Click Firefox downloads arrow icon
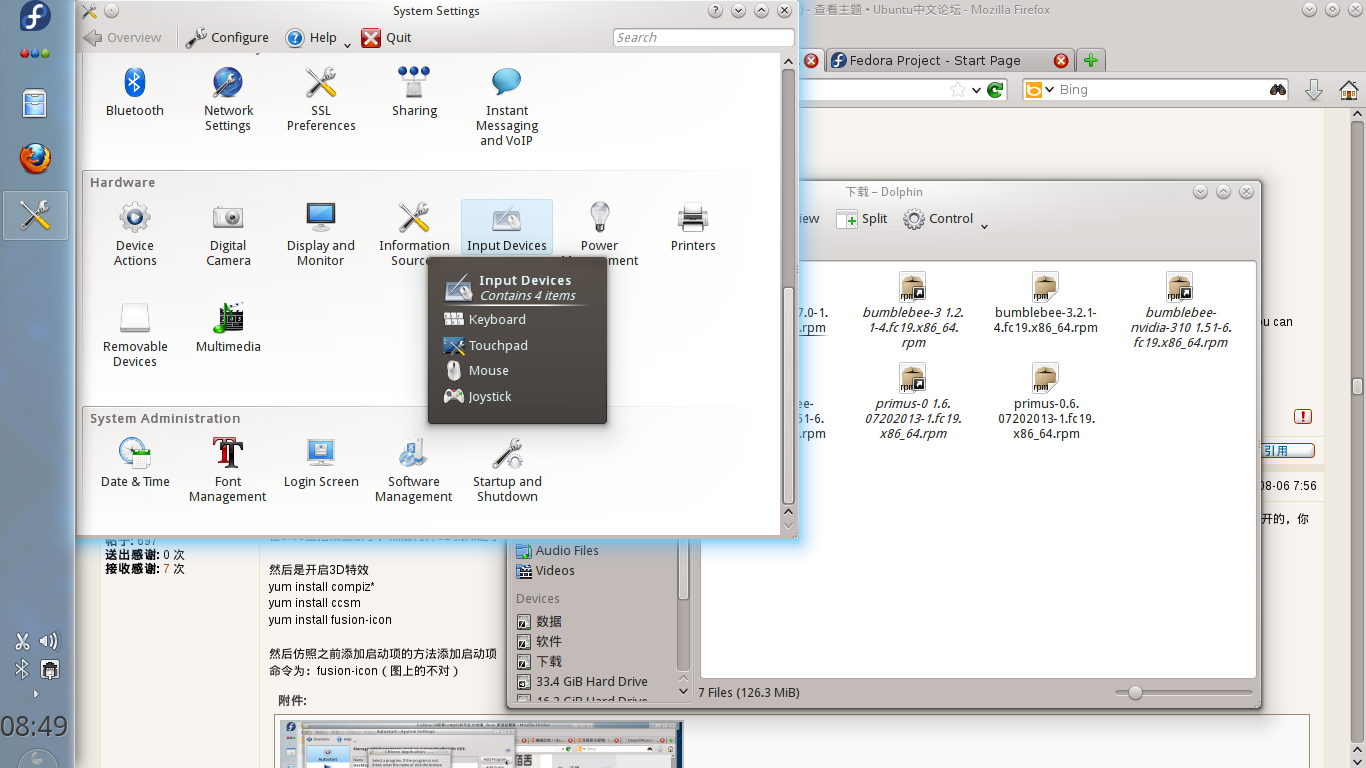This screenshot has height=768, width=1366. pos(1314,90)
